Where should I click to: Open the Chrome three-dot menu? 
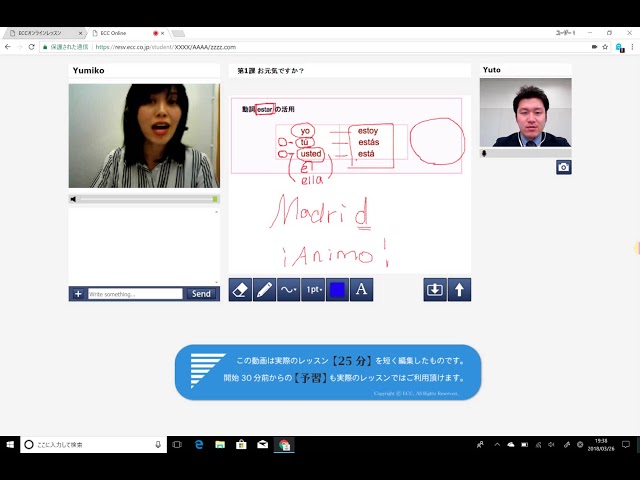(632, 47)
